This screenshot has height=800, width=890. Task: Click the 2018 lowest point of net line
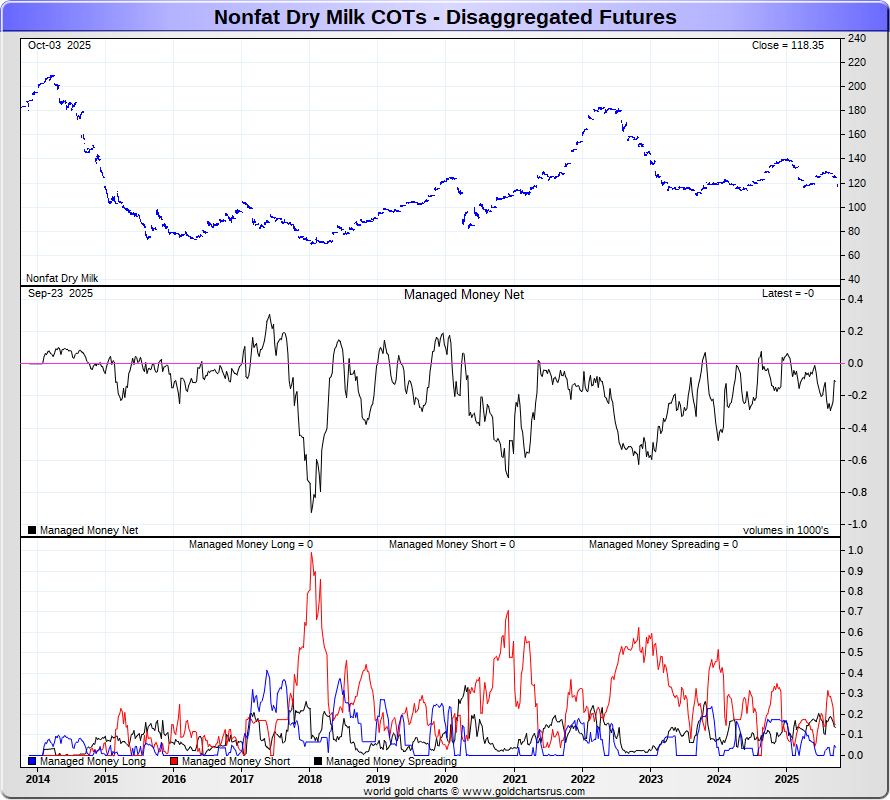tap(312, 512)
